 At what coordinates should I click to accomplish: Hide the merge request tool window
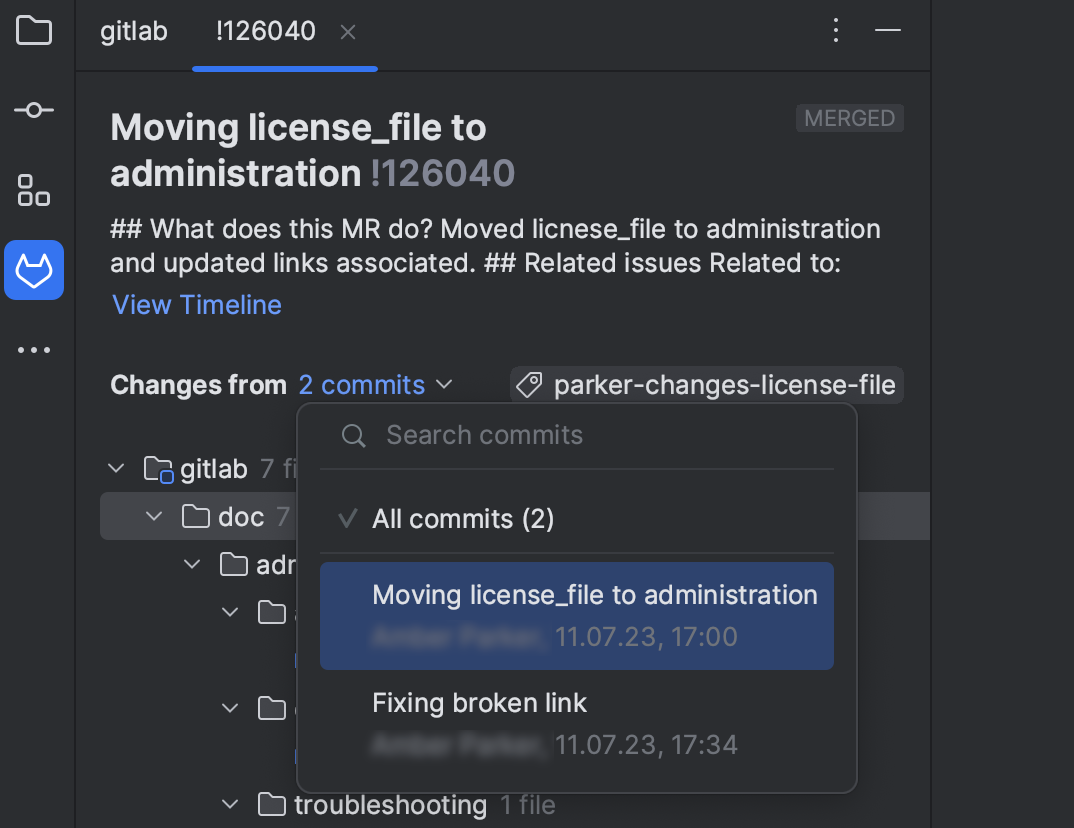click(x=888, y=31)
